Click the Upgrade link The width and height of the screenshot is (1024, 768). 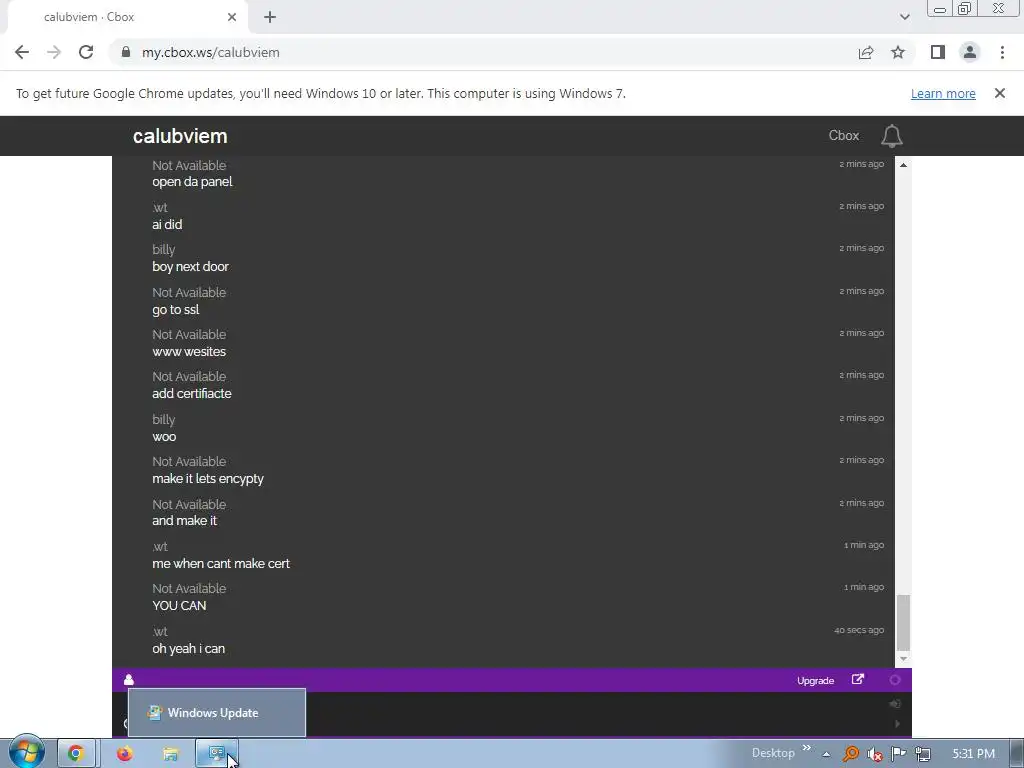tap(815, 680)
